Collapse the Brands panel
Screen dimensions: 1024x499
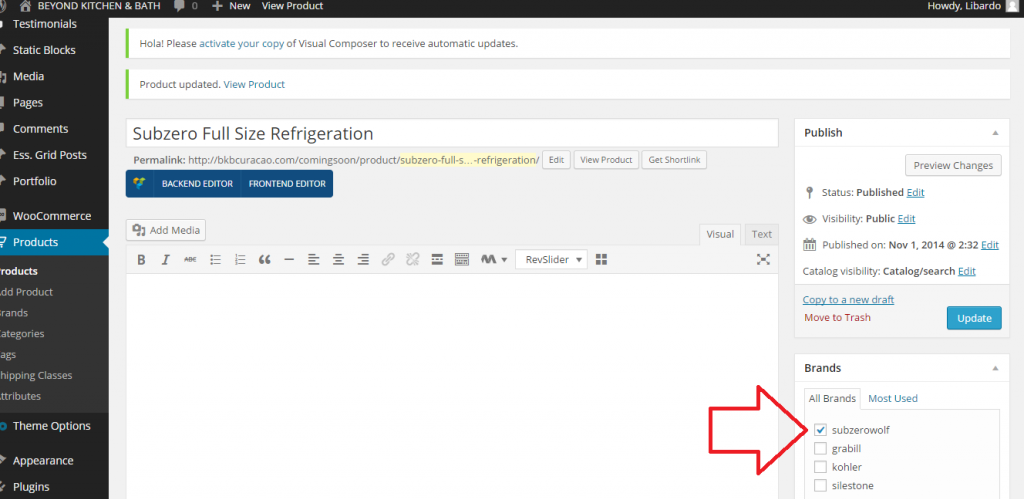(994, 368)
